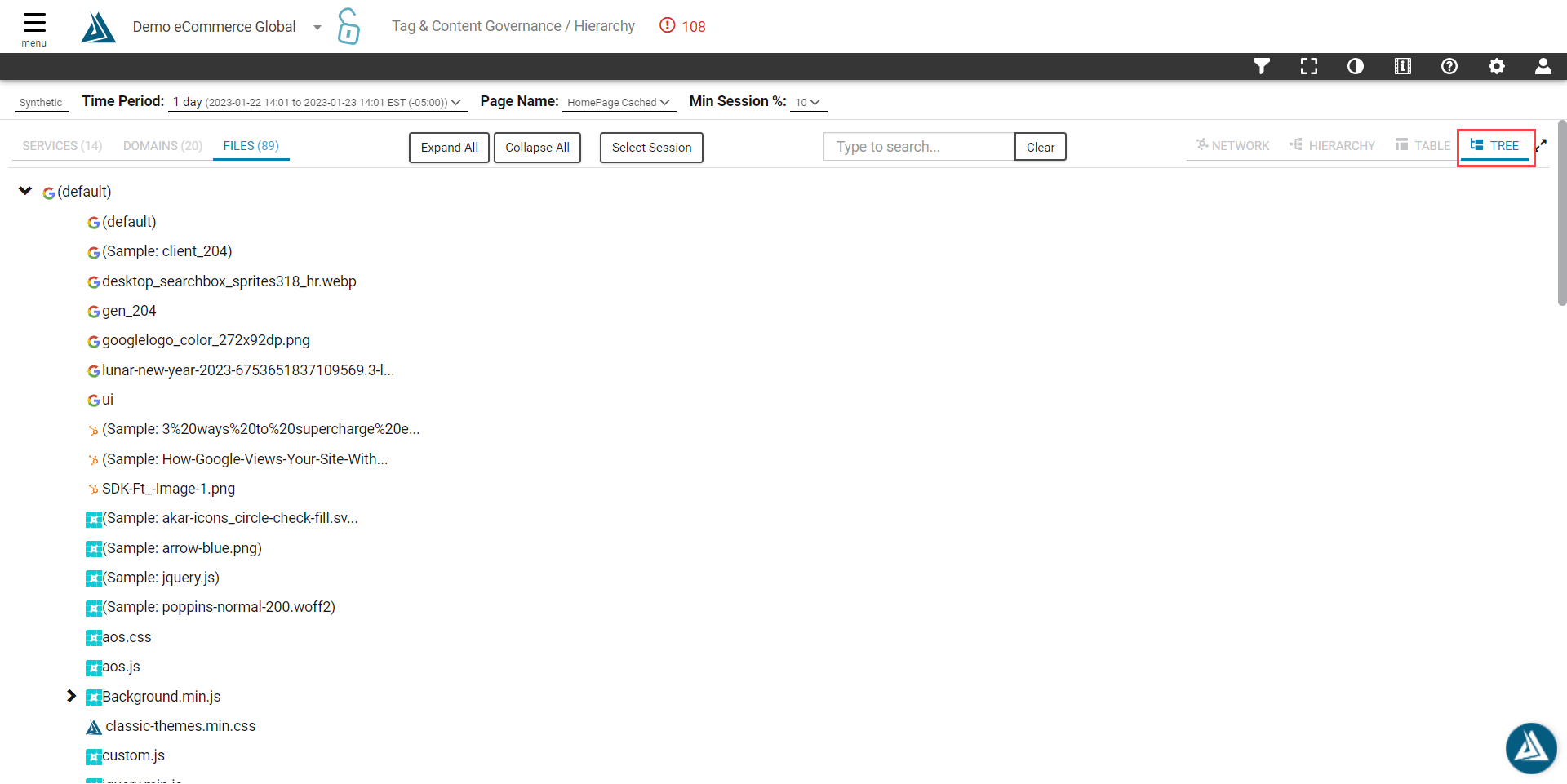Open the help question mark
The image size is (1567, 784).
[x=1449, y=66]
